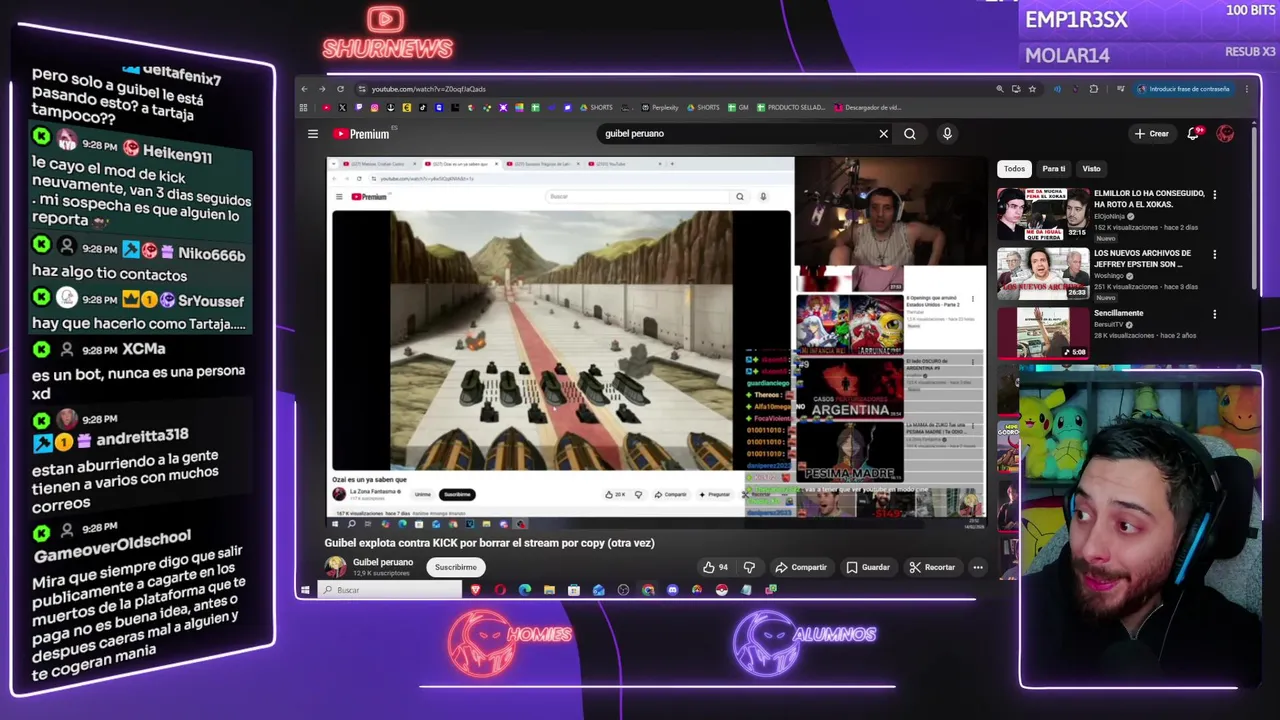Screen dimensions: 1280x720
Task: Open Opera browser in the taskbar
Action: click(500, 590)
